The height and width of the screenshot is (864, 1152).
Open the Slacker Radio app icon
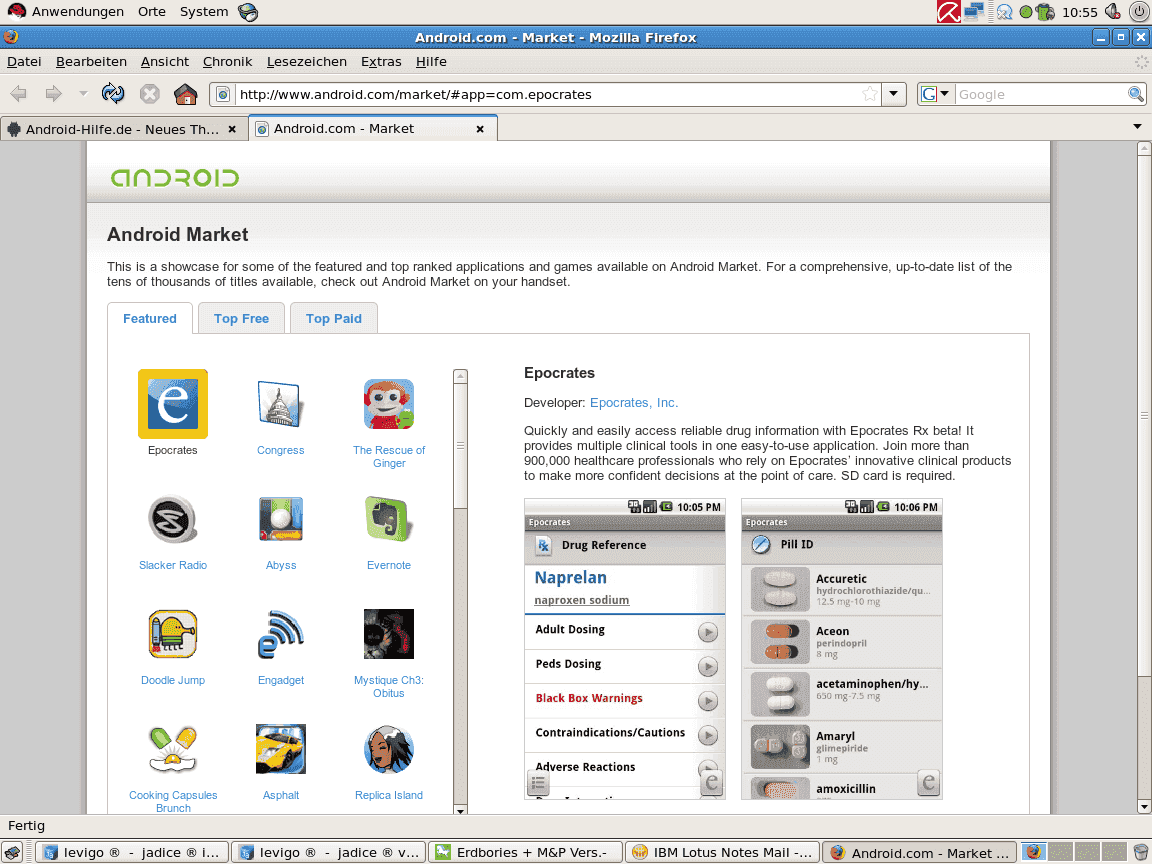[173, 519]
